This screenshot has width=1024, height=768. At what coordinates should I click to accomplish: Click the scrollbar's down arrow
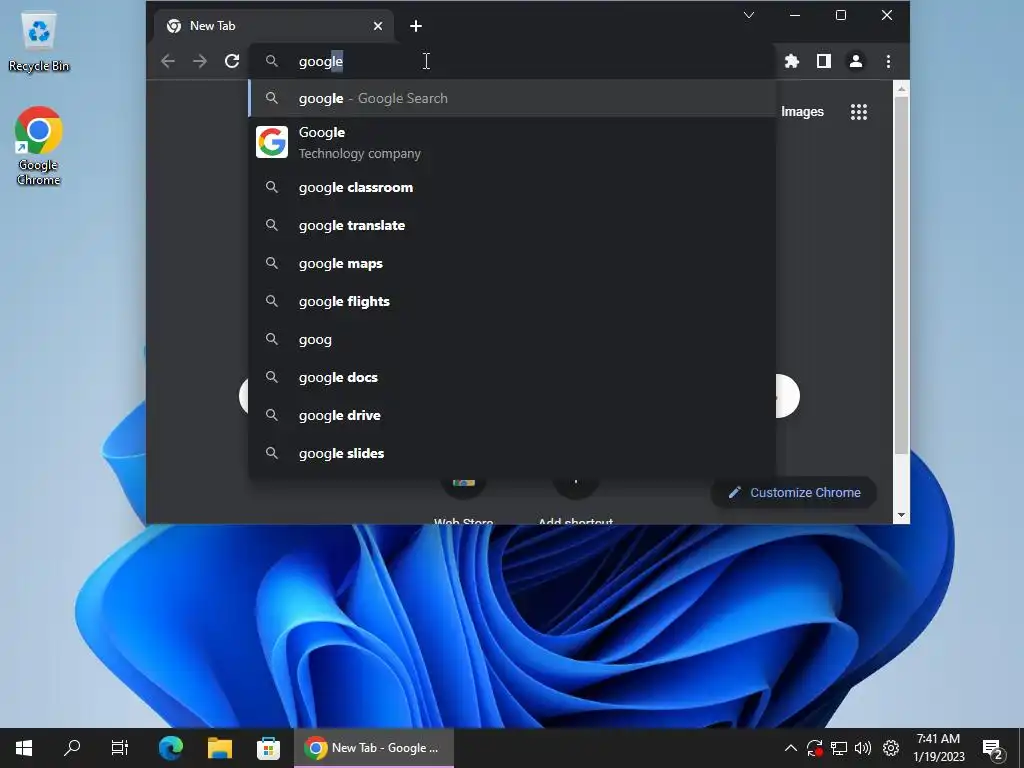(901, 515)
